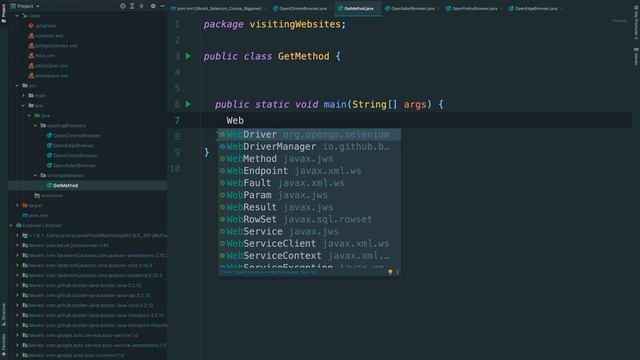Expand the main folder
The height and width of the screenshot is (360, 640).
pos(24,96)
